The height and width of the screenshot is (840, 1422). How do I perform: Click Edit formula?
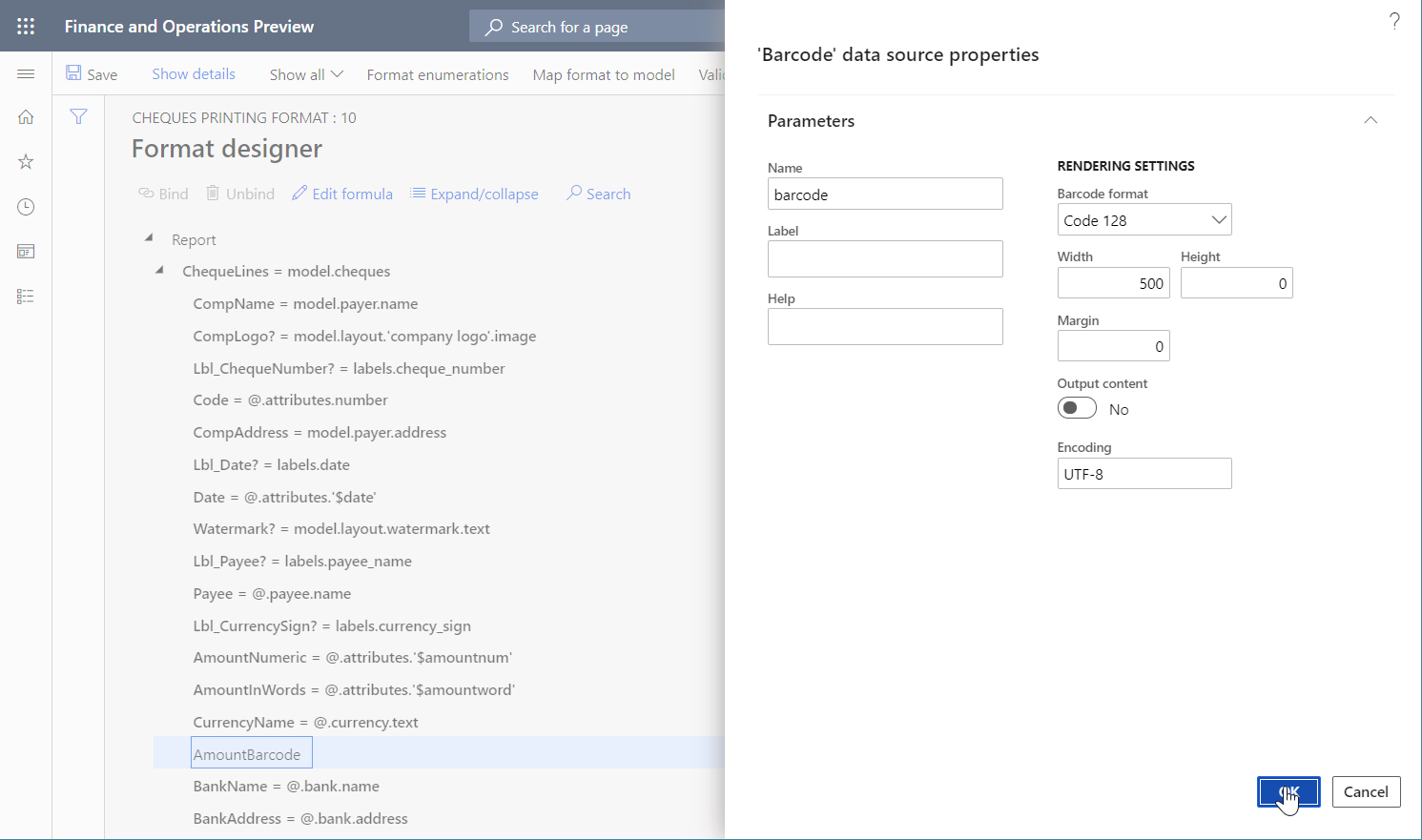point(342,194)
